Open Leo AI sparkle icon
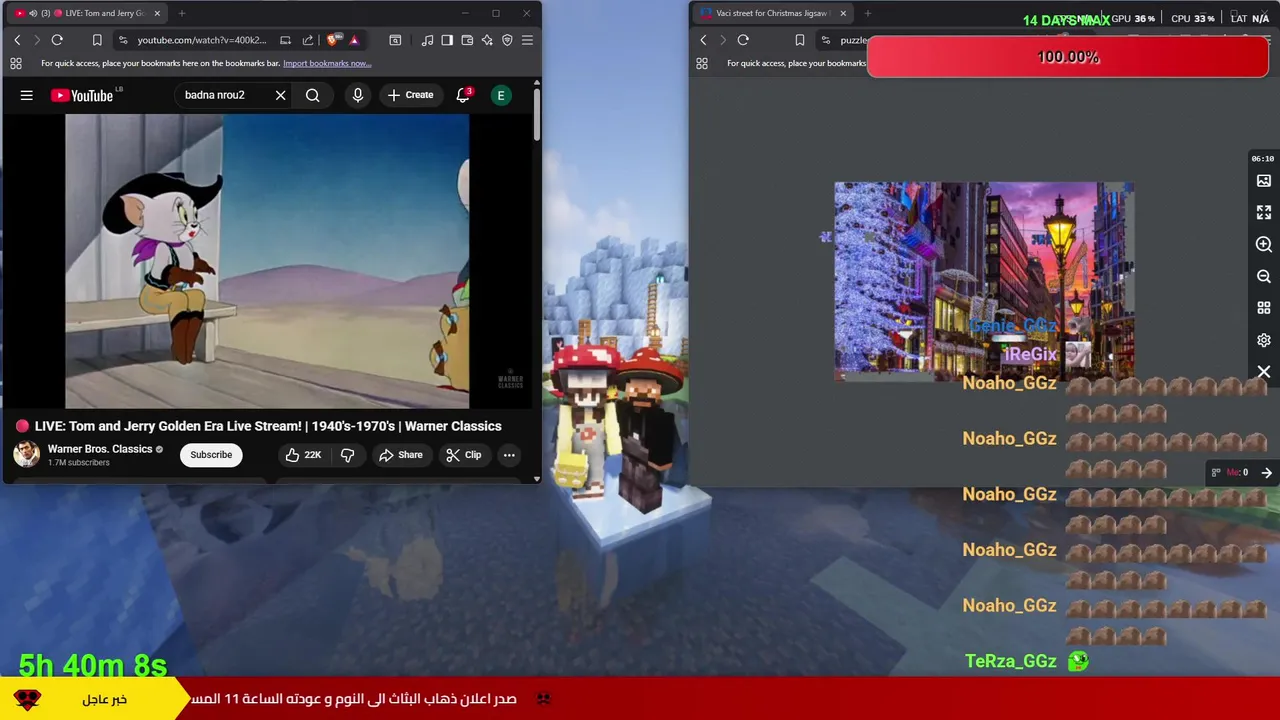 [x=487, y=40]
